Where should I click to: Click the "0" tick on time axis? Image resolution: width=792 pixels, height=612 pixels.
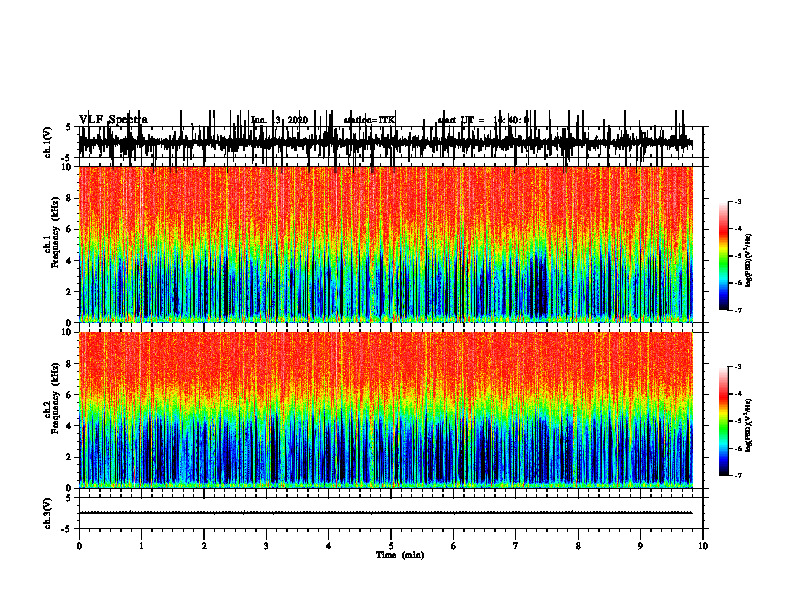(x=79, y=546)
